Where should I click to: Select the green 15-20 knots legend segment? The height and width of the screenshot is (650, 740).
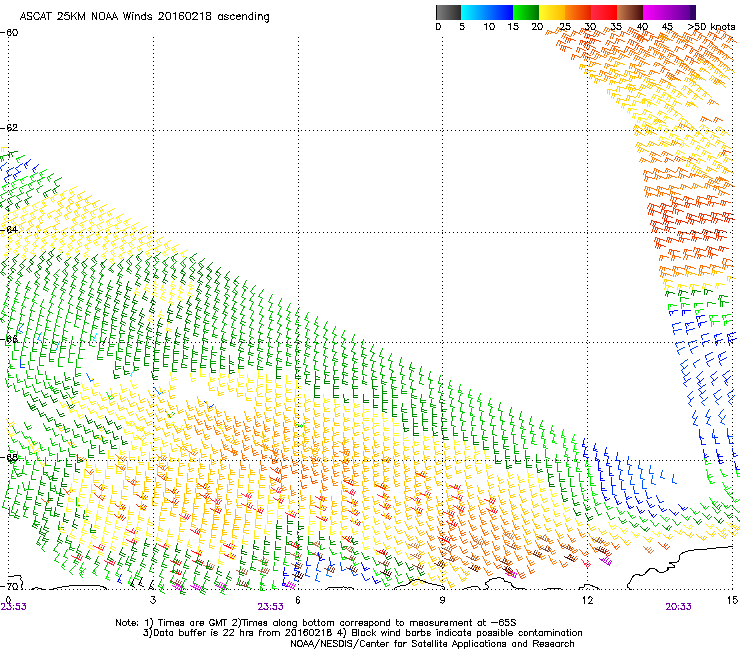(x=526, y=12)
